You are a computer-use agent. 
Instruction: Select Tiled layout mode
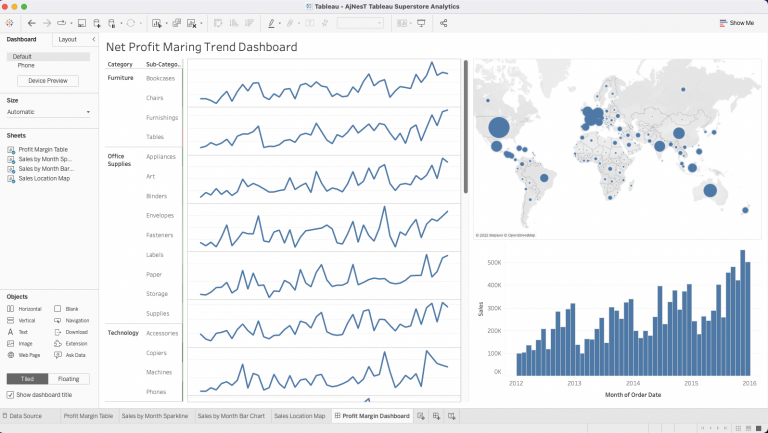pos(26,379)
